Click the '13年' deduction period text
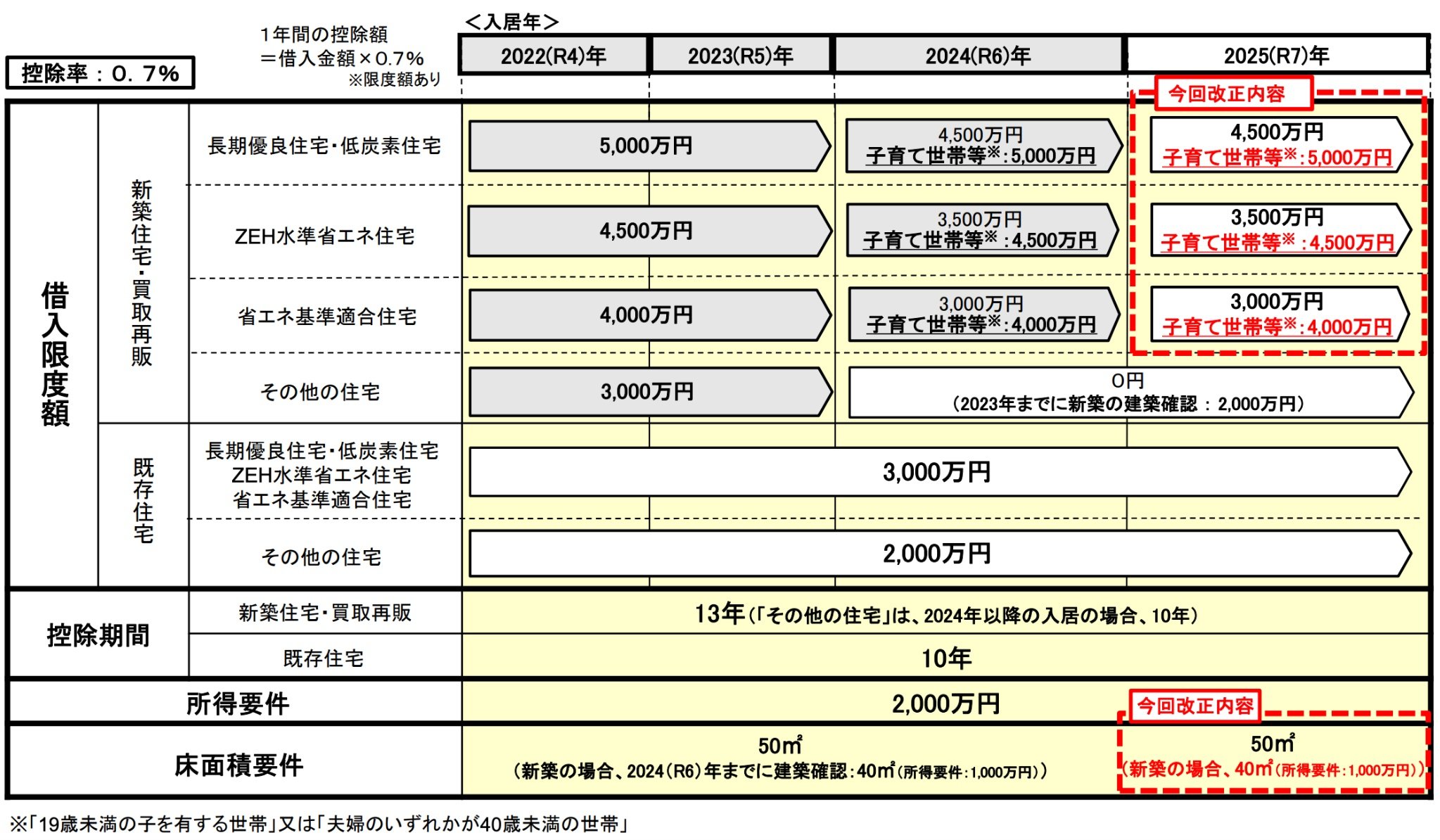 tap(719, 614)
